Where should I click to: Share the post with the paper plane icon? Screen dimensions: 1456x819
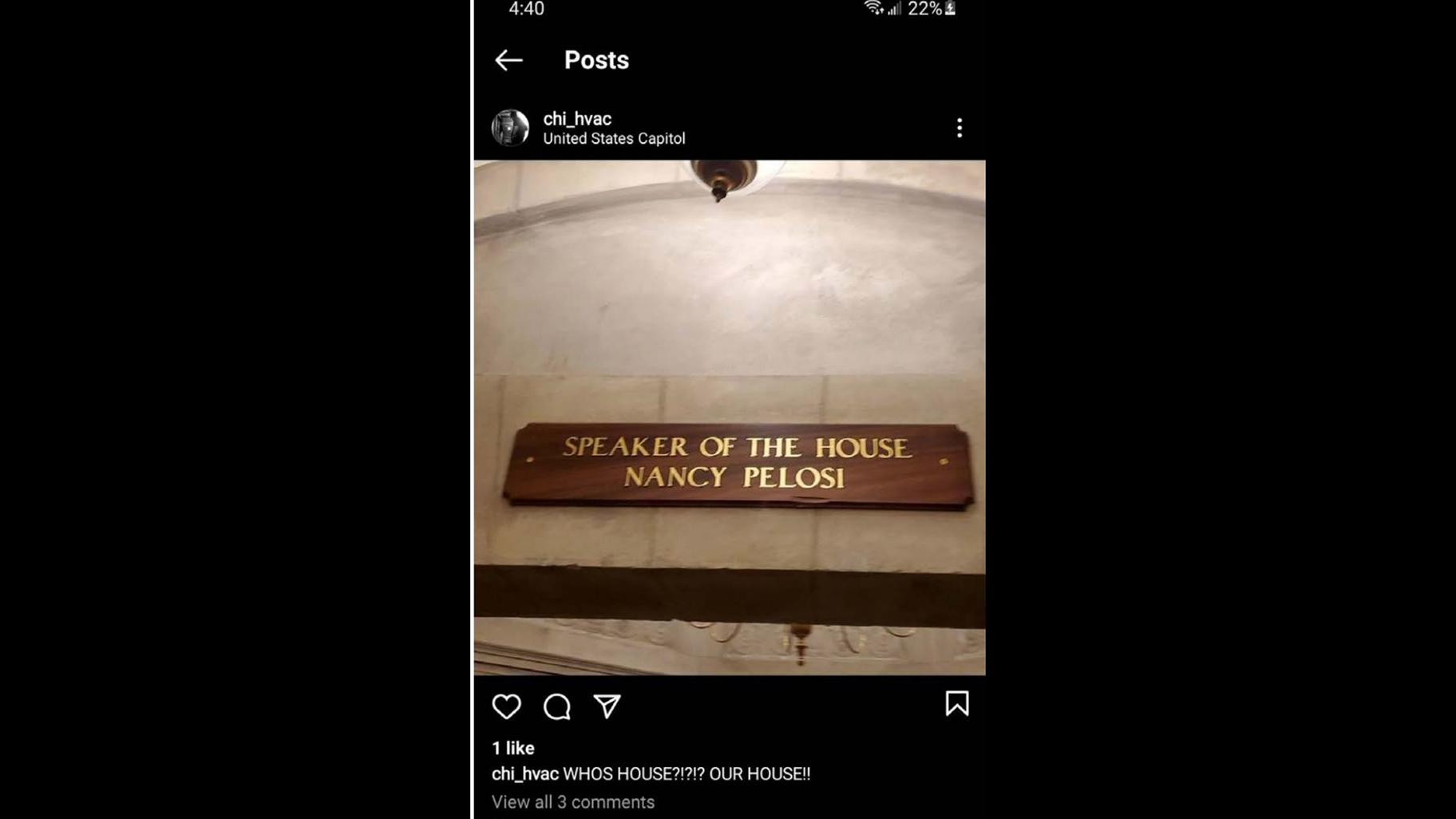pos(607,706)
